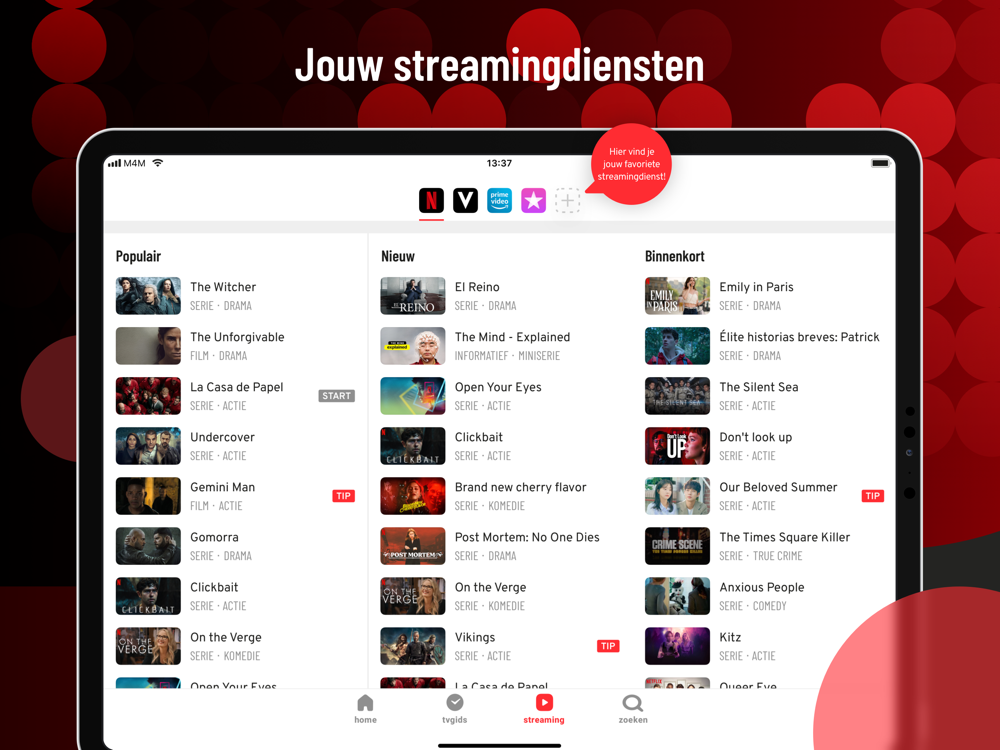Go to the home tab
The width and height of the screenshot is (1000, 750).
pyautogui.click(x=365, y=709)
